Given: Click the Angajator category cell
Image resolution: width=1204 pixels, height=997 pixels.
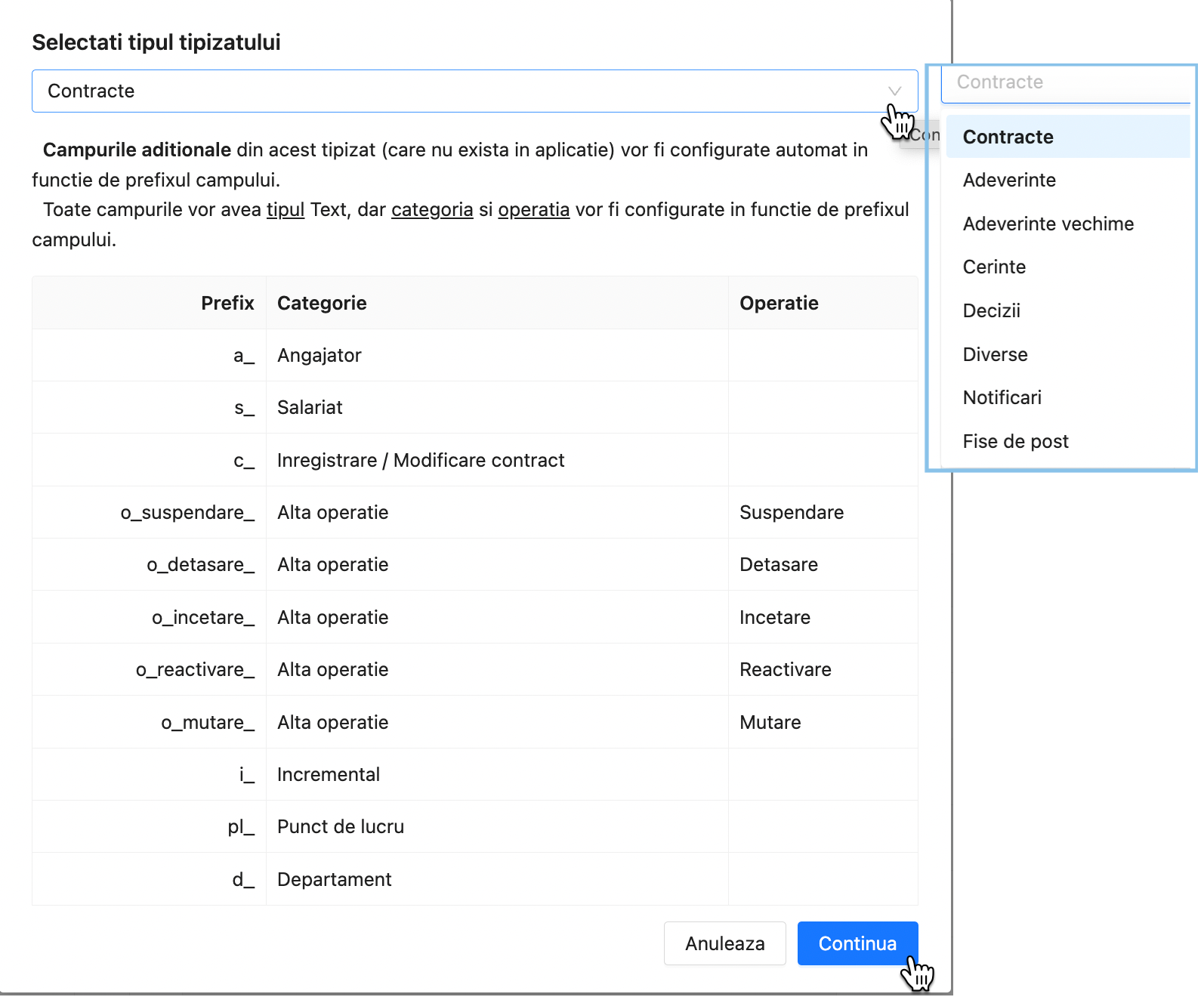Looking at the screenshot, I should click(x=498, y=355).
